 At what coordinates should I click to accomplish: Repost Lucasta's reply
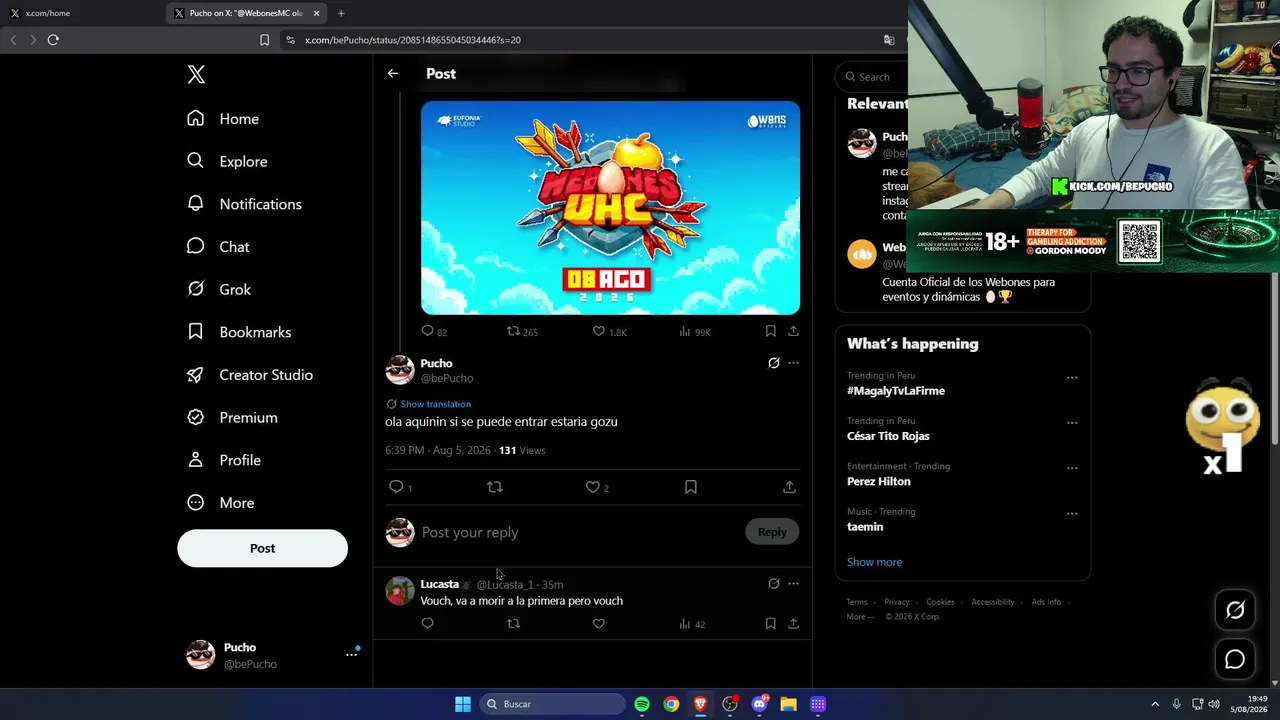pos(513,624)
